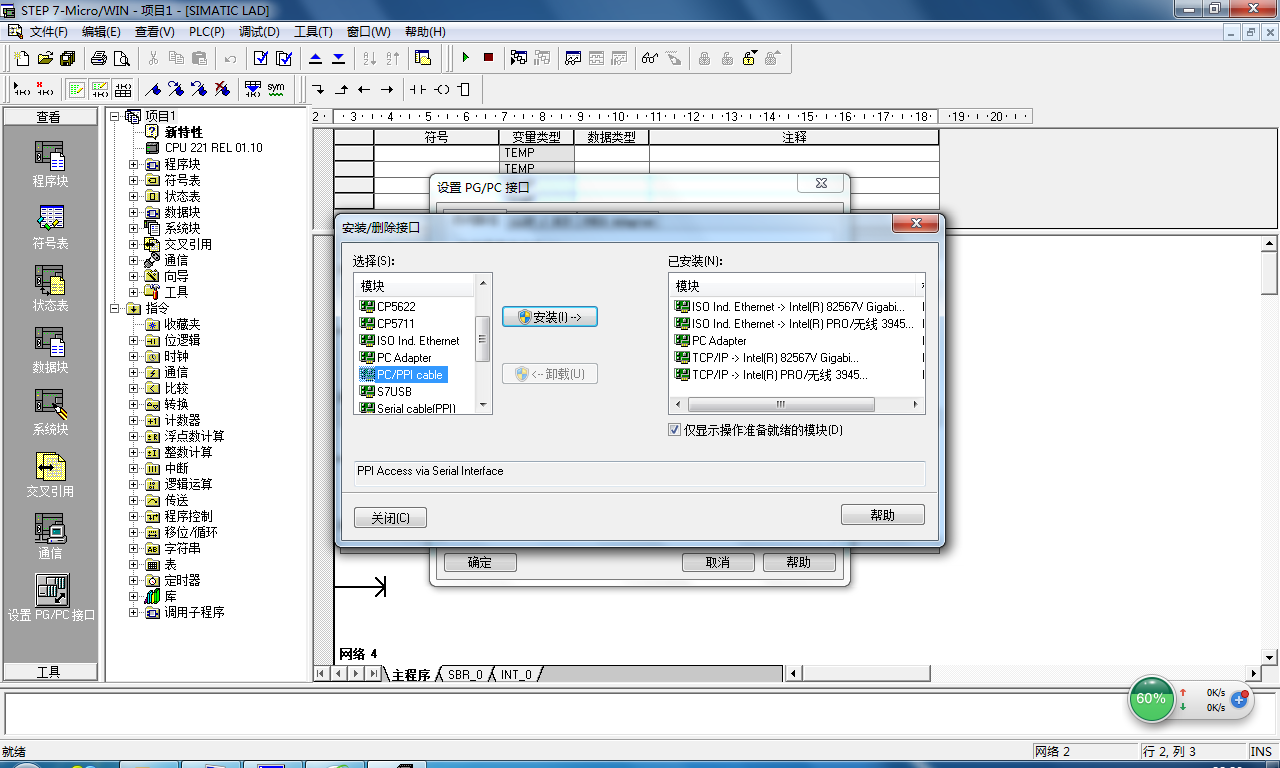
Task: Collapse the 指令 tree node
Action: [x=115, y=308]
